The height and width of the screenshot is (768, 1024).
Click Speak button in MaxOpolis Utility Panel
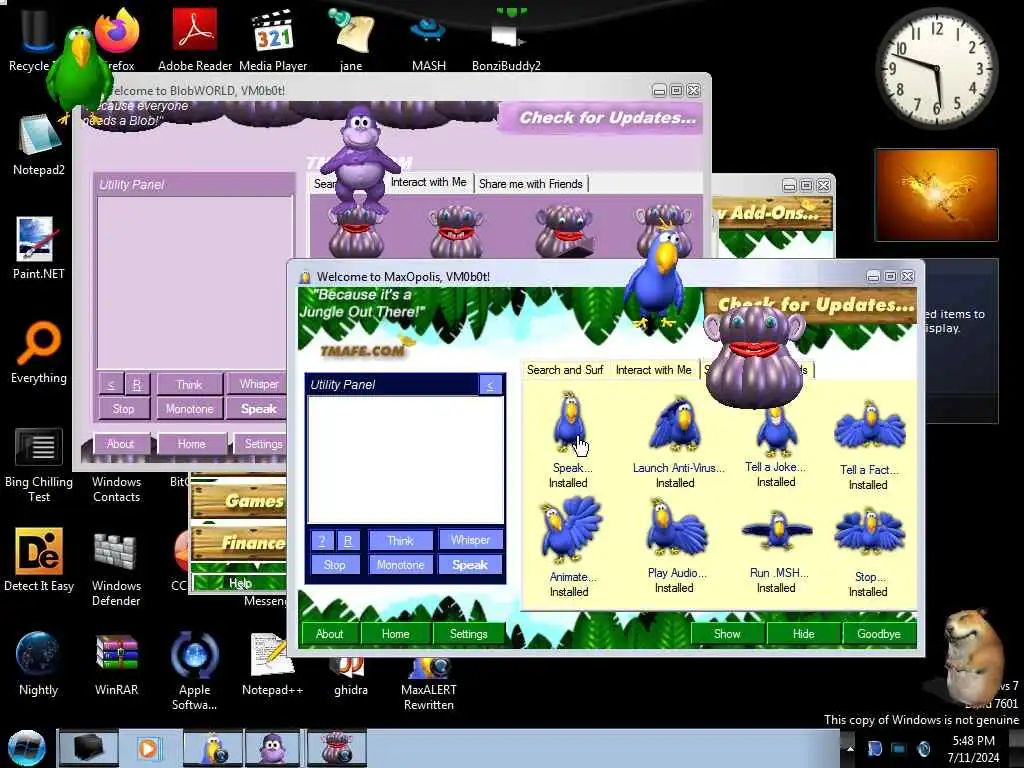[470, 565]
